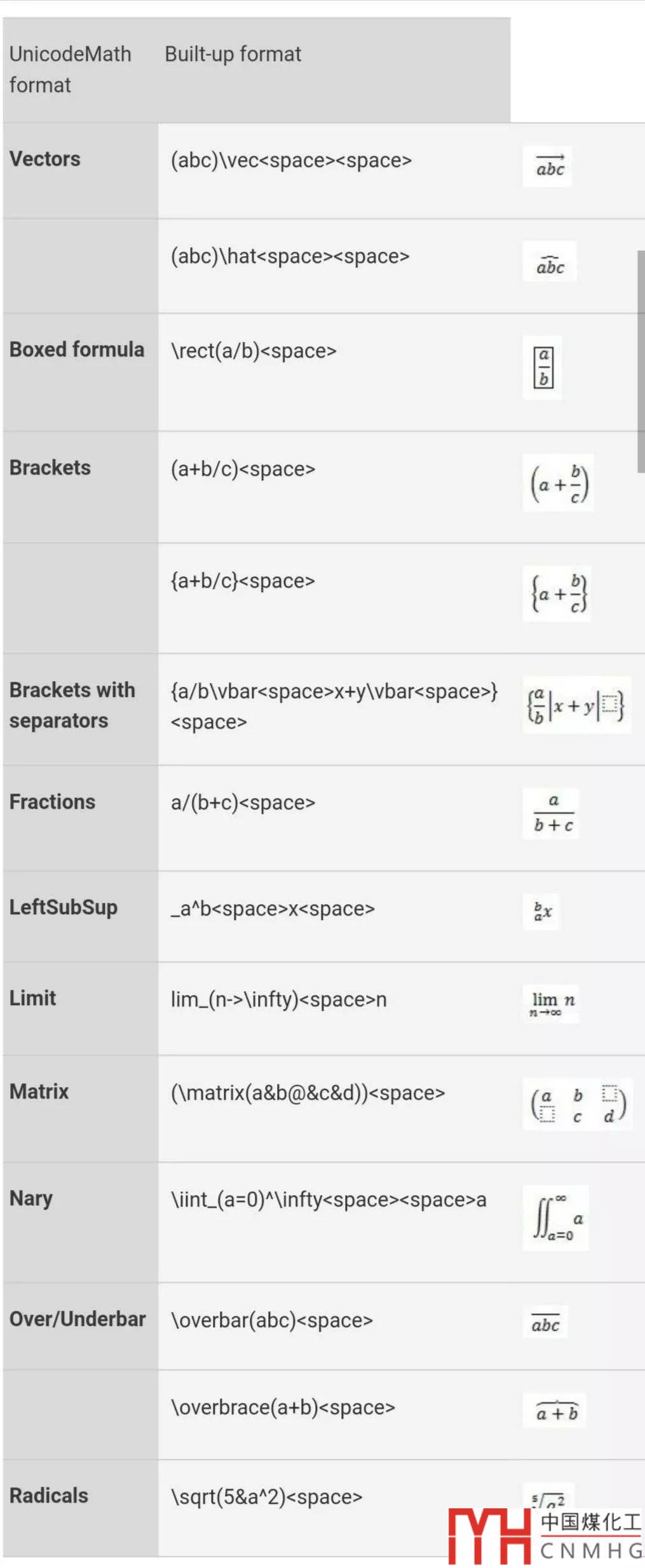This screenshot has height=1568, width=645.
Task: Click the "Built-up format" column header
Action: tap(233, 55)
